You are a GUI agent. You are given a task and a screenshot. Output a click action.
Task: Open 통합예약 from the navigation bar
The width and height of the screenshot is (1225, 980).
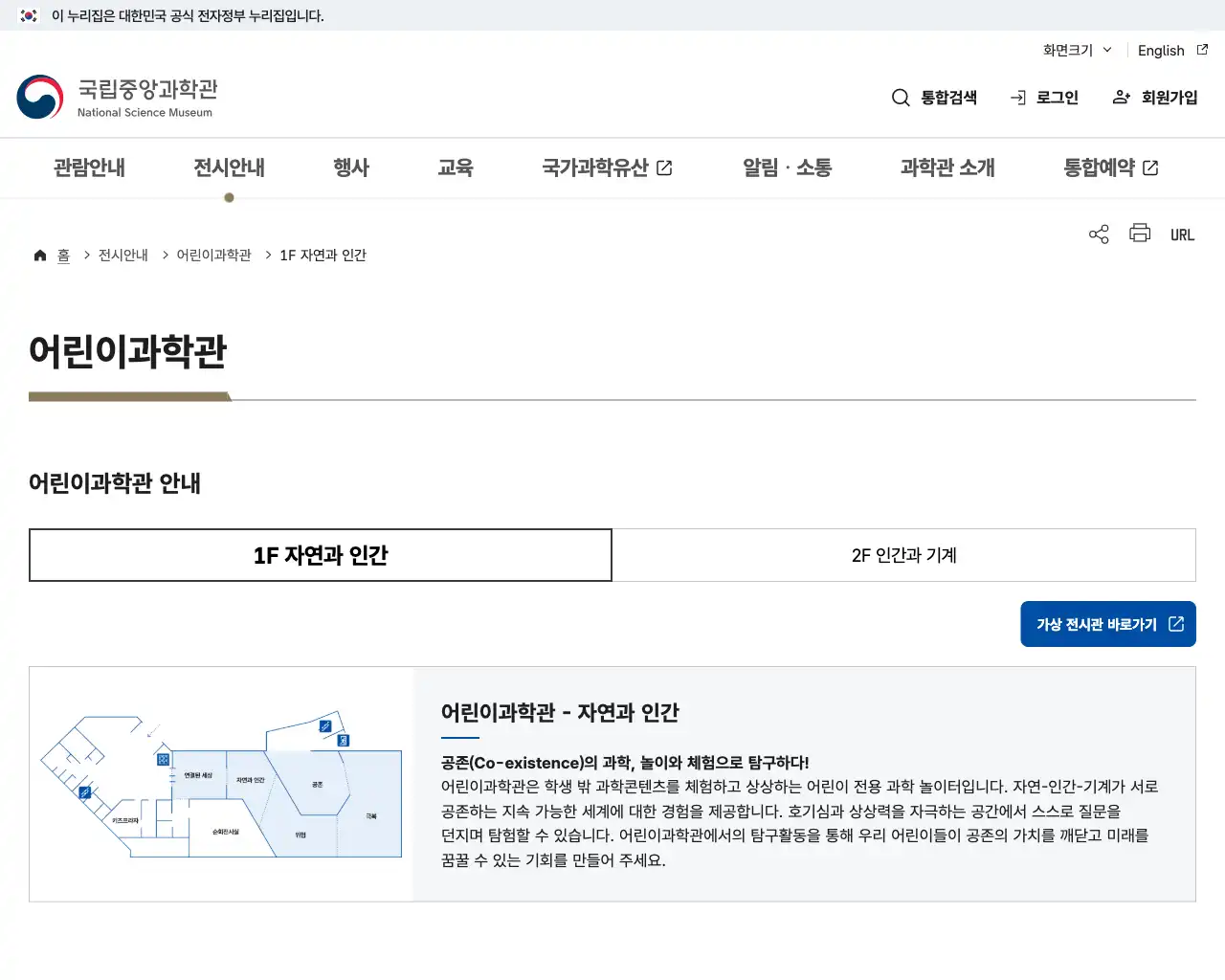pyautogui.click(x=1109, y=167)
